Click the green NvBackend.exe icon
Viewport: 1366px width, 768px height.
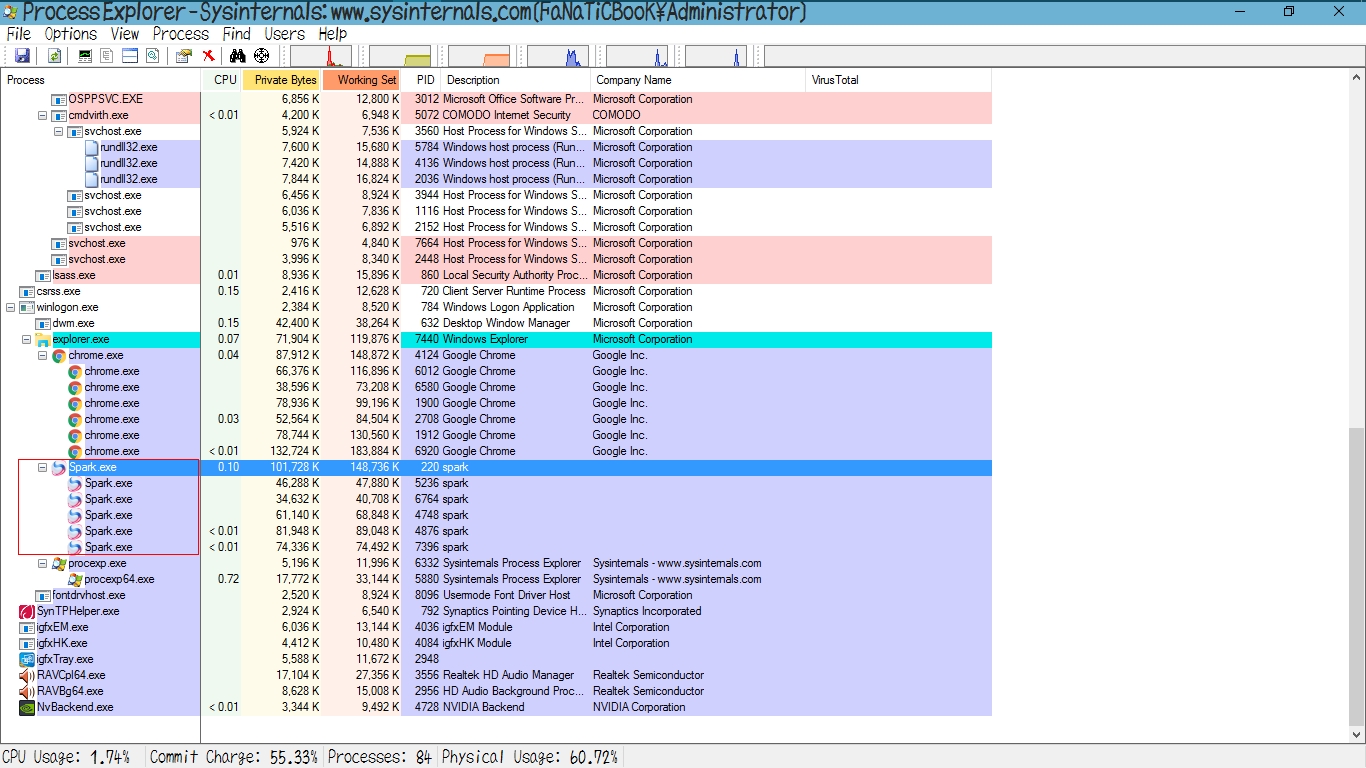(x=27, y=708)
